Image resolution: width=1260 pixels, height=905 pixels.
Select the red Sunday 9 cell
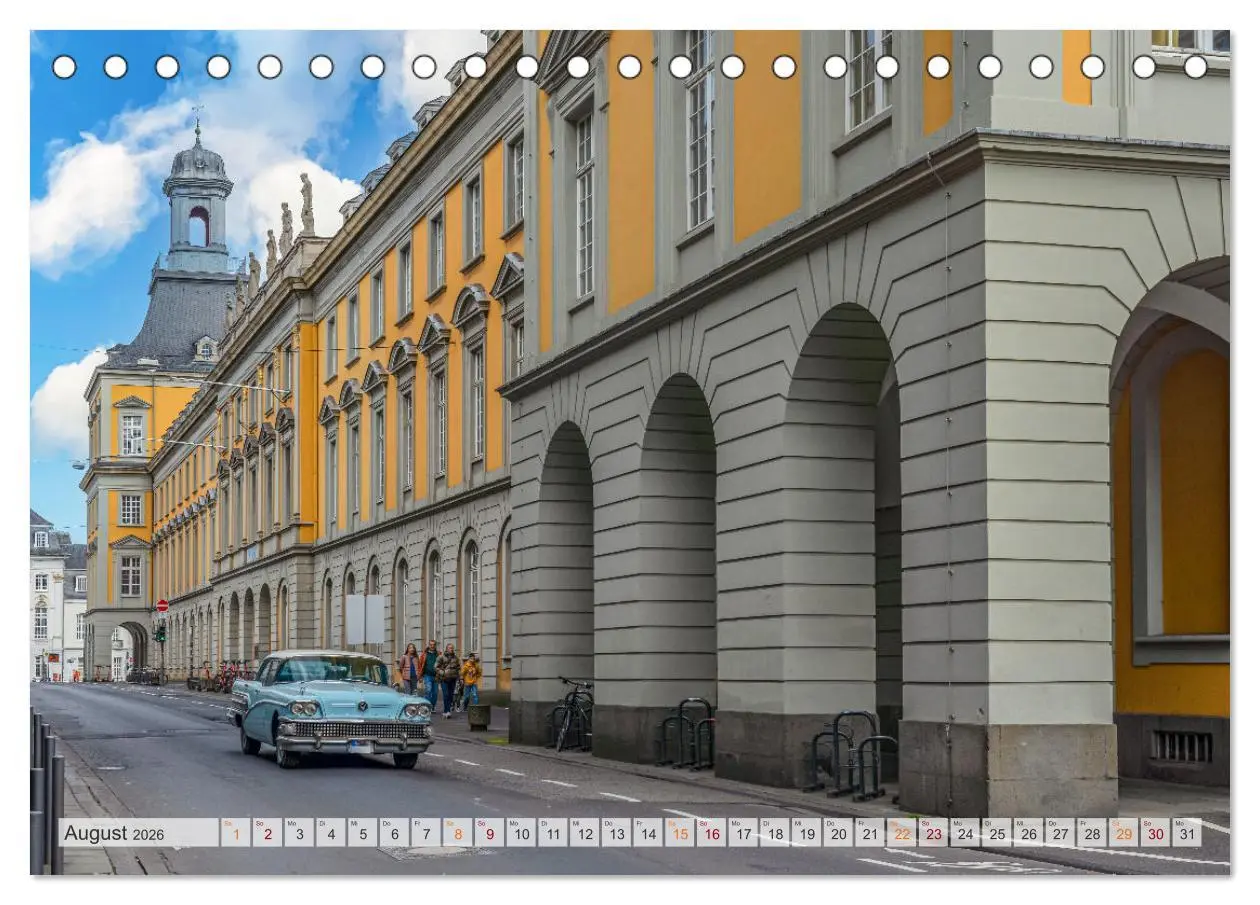tap(489, 833)
